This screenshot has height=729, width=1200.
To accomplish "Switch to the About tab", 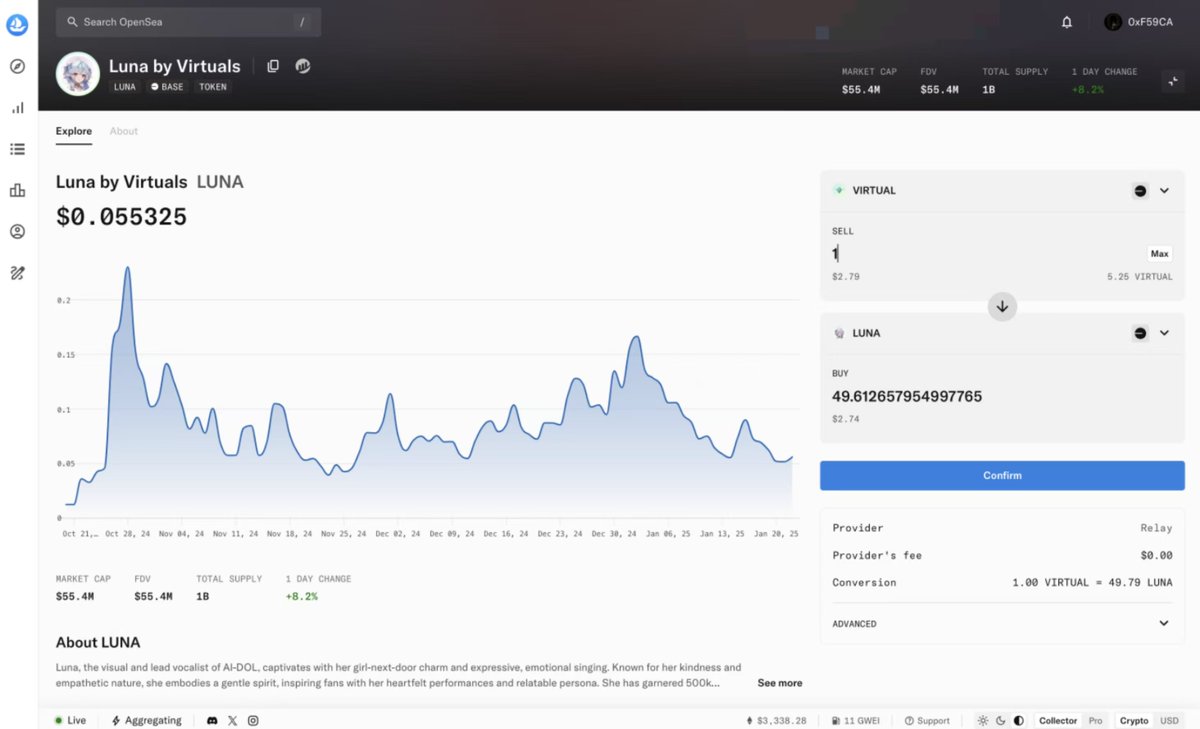I will (x=124, y=131).
